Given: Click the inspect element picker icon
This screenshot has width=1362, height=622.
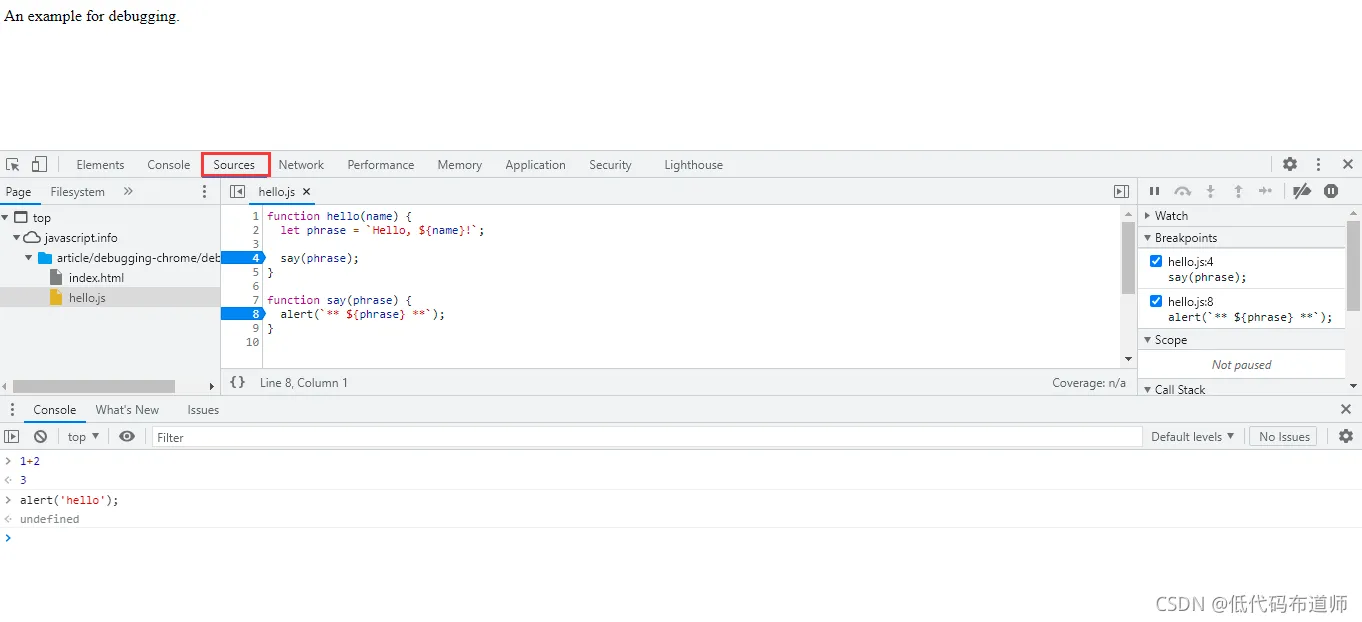Looking at the screenshot, I should [x=13, y=164].
